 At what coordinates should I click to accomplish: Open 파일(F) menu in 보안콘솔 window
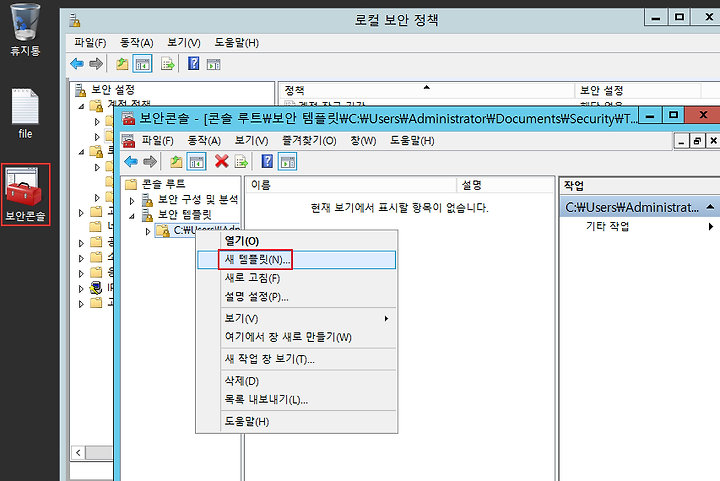pyautogui.click(x=157, y=140)
